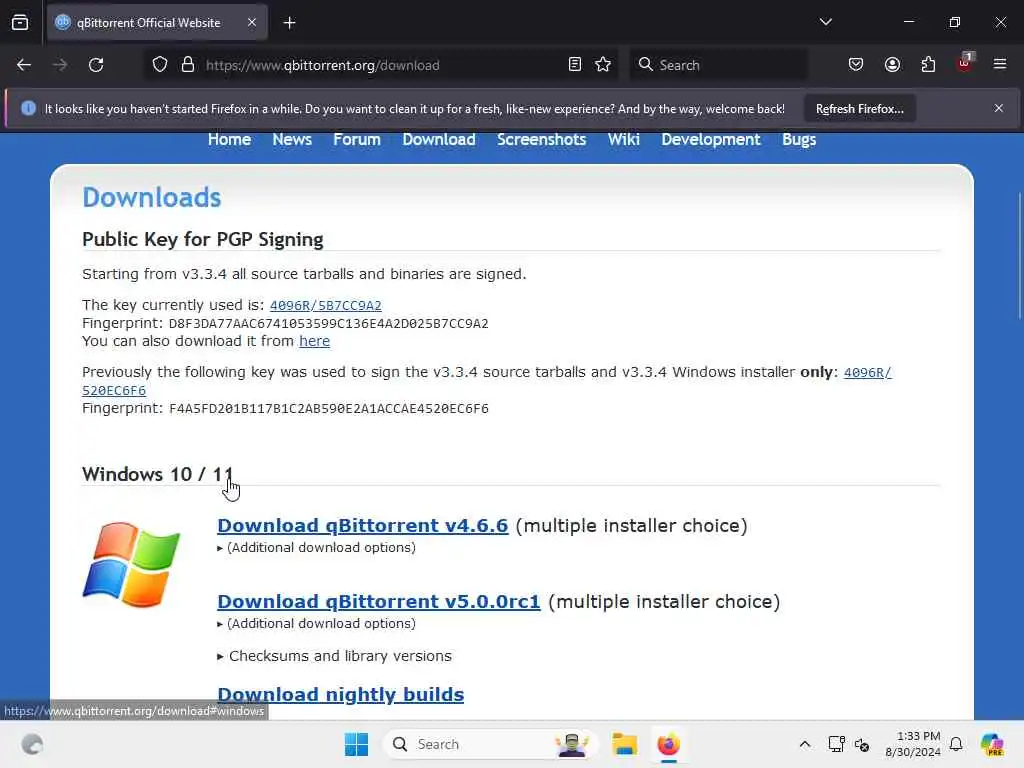Close the qBittorrent Official Website tab
The image size is (1024, 768).
coord(252,23)
